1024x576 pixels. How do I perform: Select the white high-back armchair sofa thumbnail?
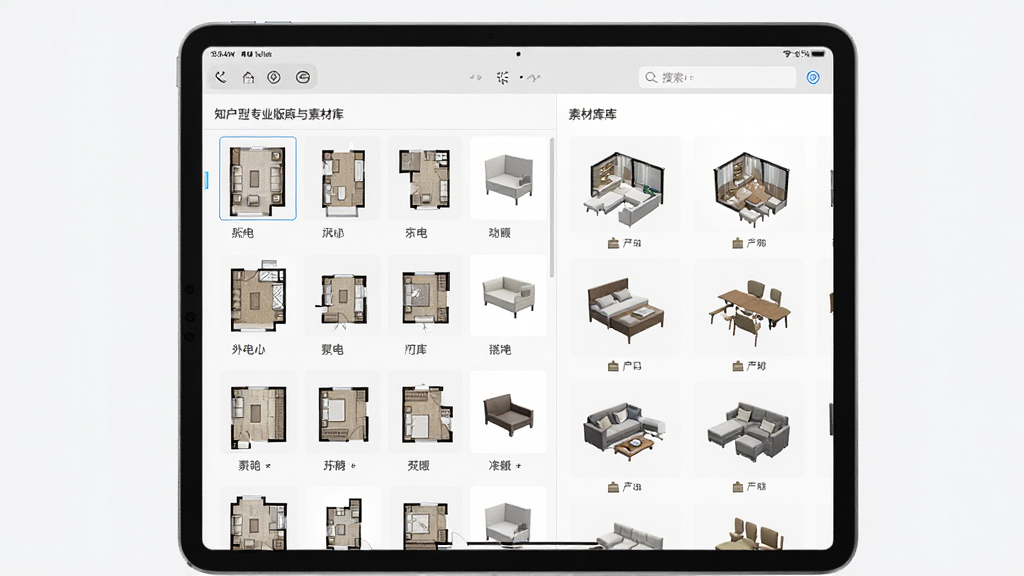point(508,178)
